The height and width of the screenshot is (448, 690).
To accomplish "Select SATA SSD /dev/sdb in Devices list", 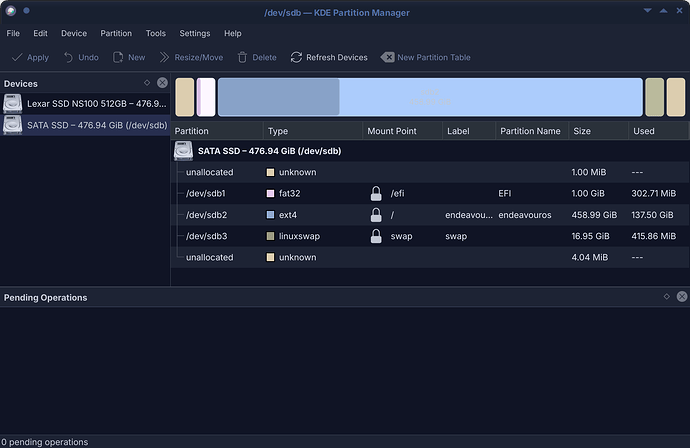I will click(85, 125).
